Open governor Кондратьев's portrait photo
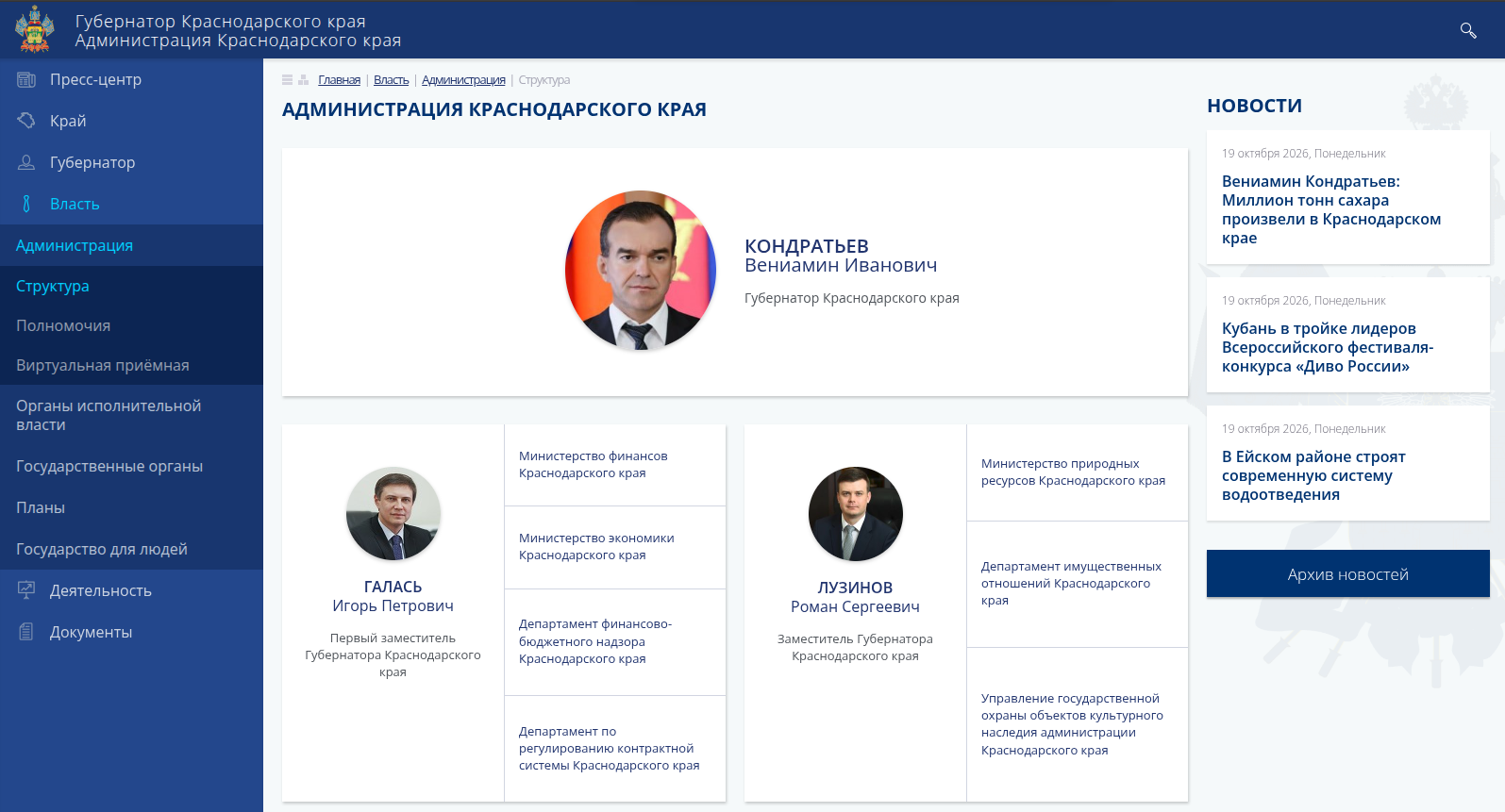This screenshot has width=1505, height=812. pos(641,271)
